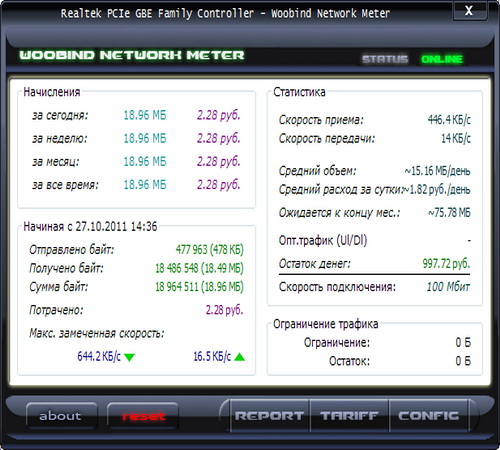Image resolution: width=500 pixels, height=450 pixels.
Task: Click the receive speed value 446.4 КБ/с
Action: click(449, 119)
